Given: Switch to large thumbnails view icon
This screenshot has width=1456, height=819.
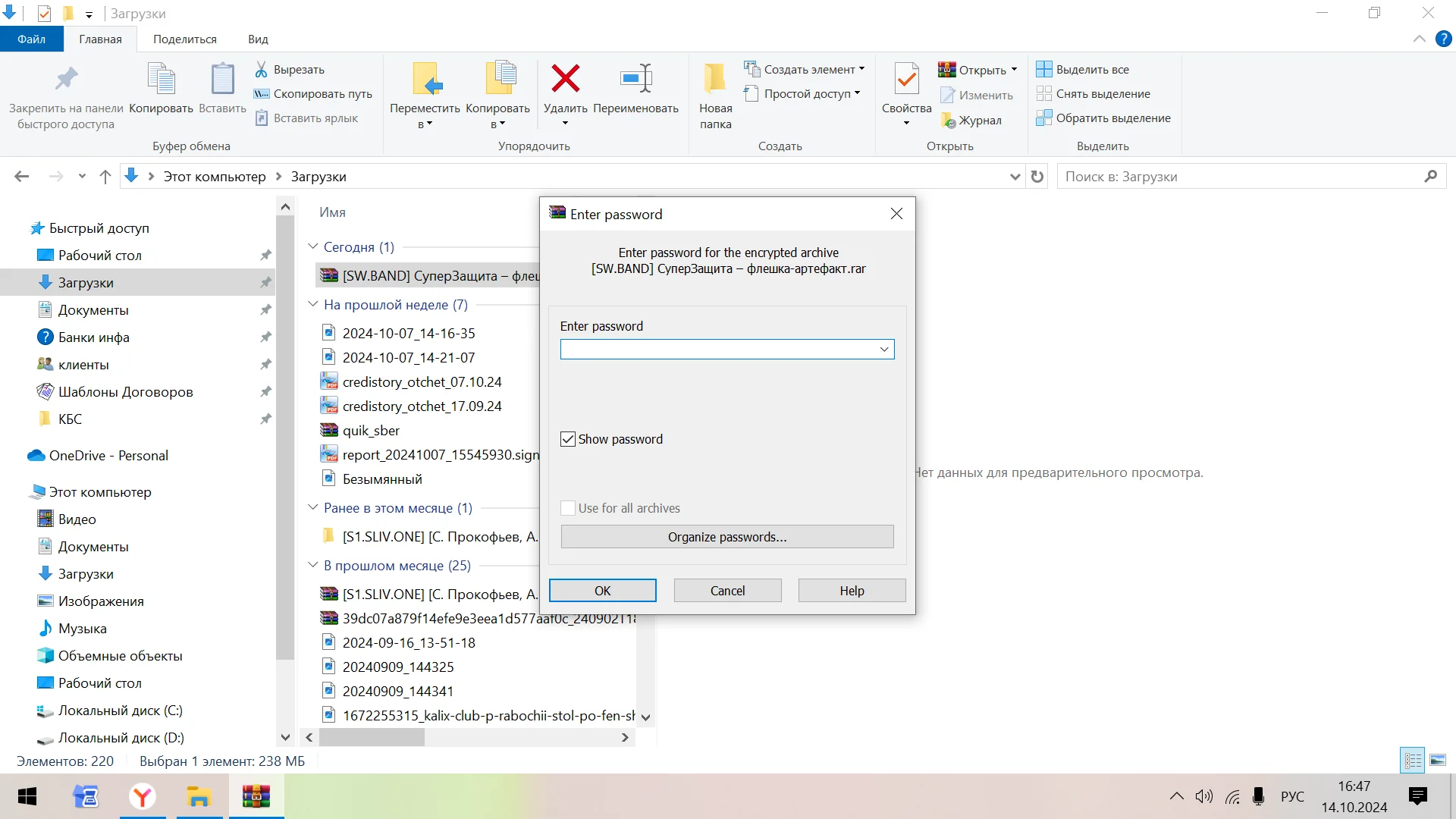Looking at the screenshot, I should click(x=1438, y=760).
